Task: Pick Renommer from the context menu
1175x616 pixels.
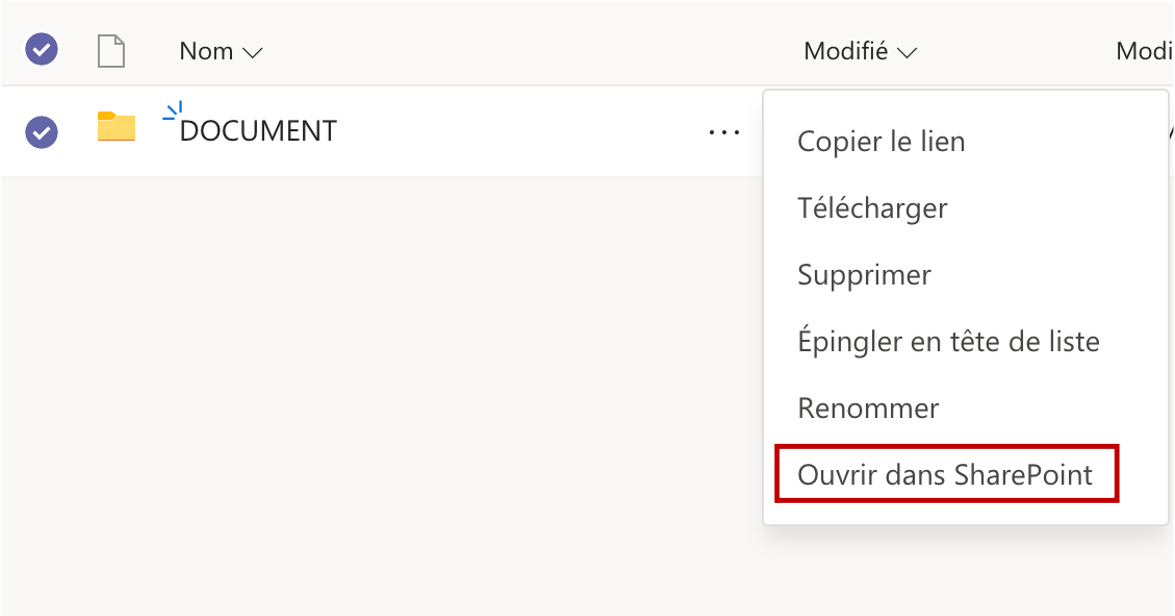Action: tap(868, 408)
